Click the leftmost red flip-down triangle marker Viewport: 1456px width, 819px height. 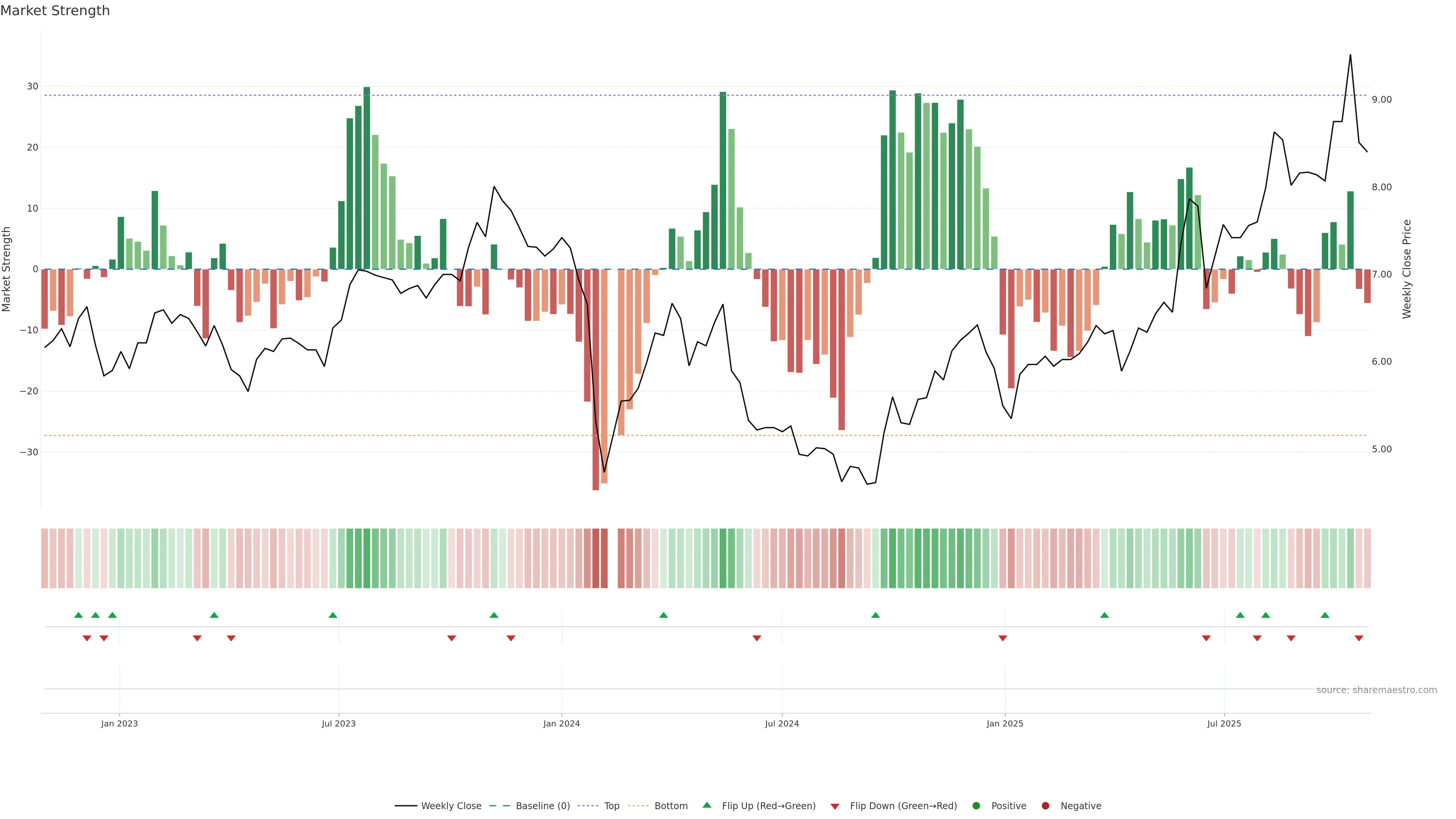(87, 638)
